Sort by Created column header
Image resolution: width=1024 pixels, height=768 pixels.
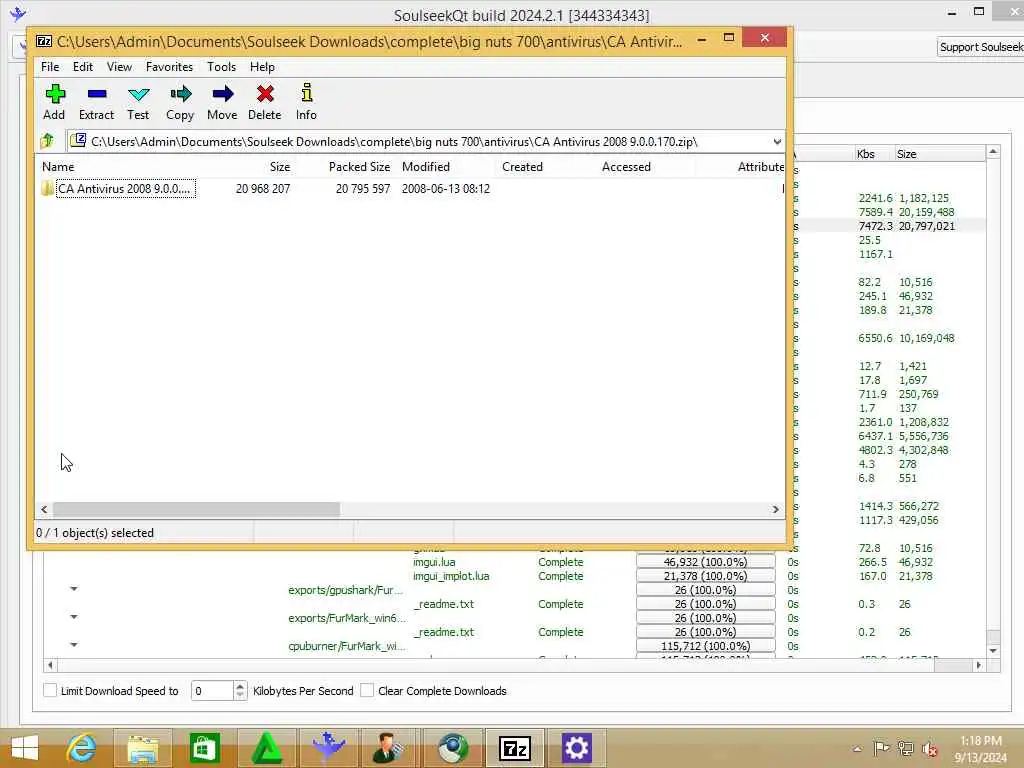[x=522, y=167]
